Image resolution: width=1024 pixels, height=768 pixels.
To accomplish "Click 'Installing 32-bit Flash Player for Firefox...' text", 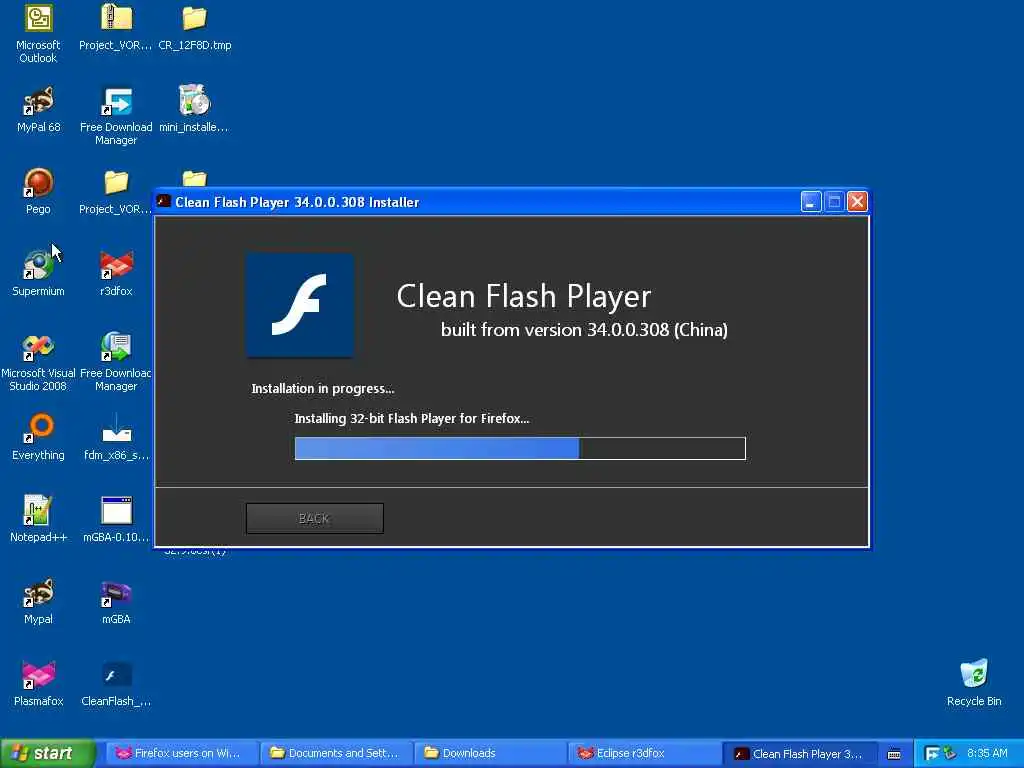I will pyautogui.click(x=411, y=418).
